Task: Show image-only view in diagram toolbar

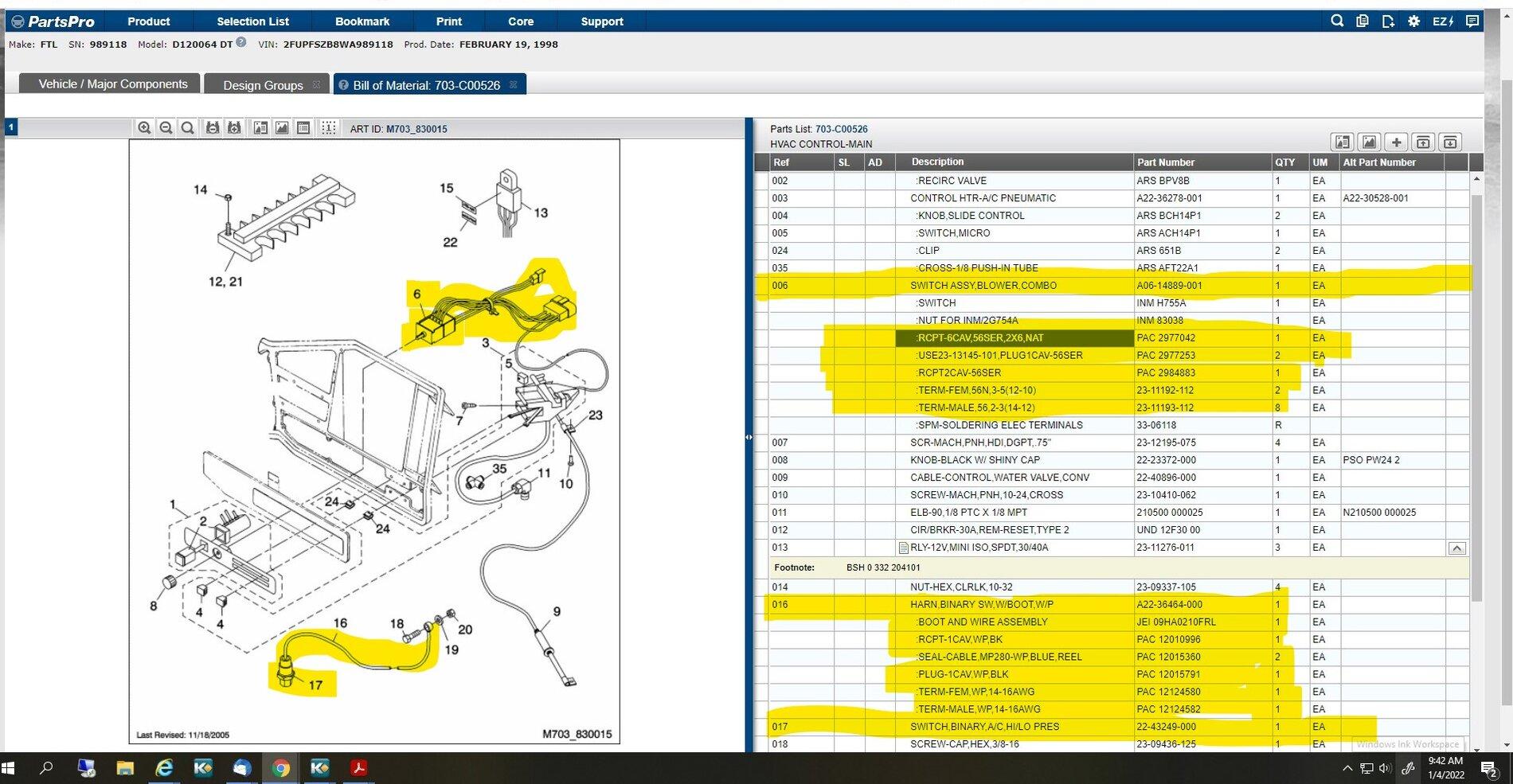Action: pos(282,128)
